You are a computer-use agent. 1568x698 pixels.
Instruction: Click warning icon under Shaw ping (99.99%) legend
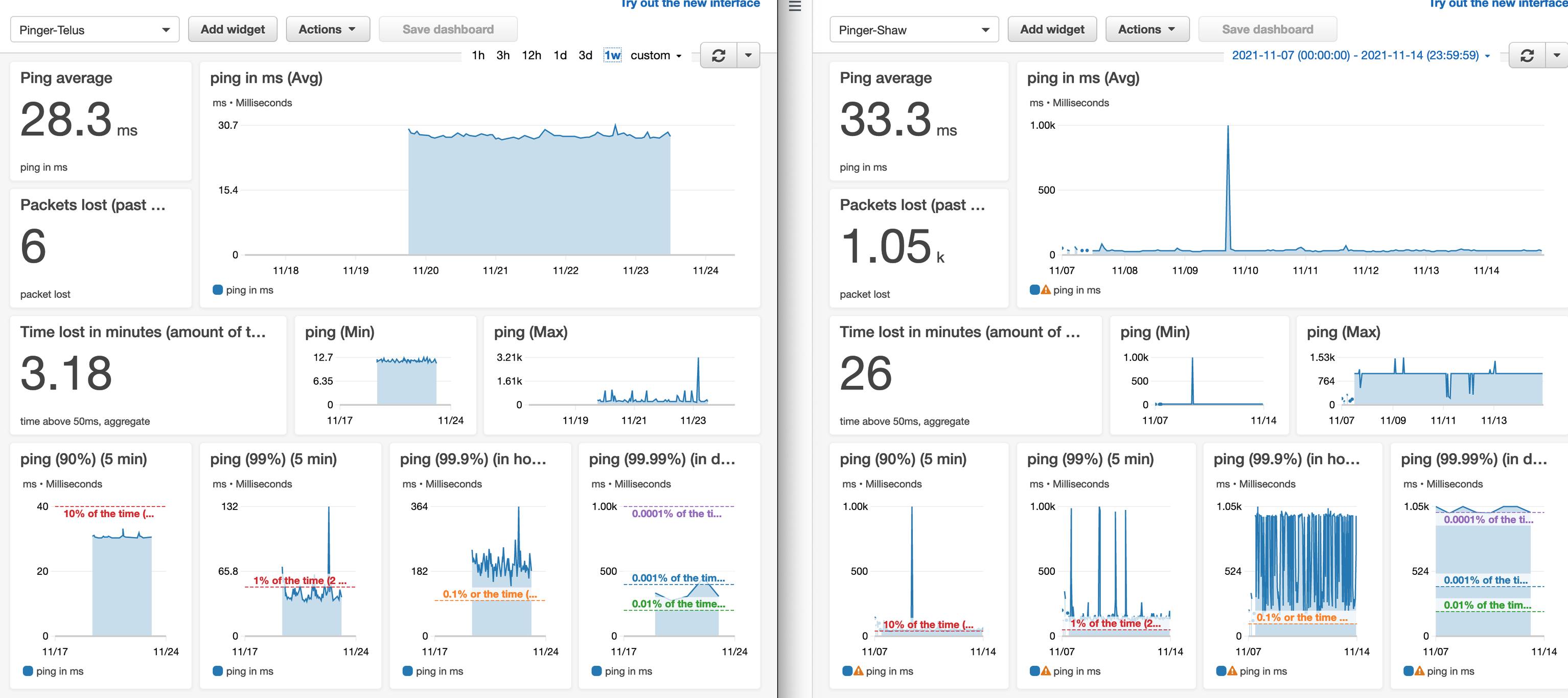click(x=1419, y=671)
